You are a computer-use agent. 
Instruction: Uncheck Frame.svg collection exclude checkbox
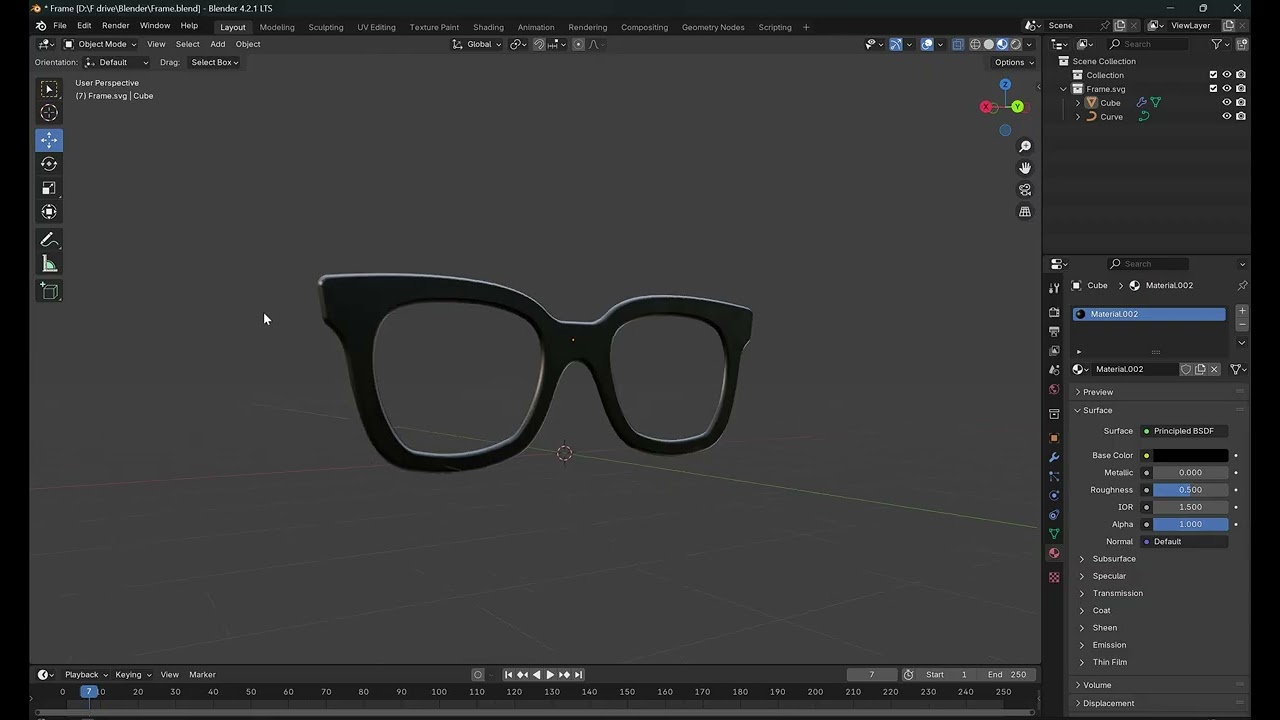tap(1213, 89)
